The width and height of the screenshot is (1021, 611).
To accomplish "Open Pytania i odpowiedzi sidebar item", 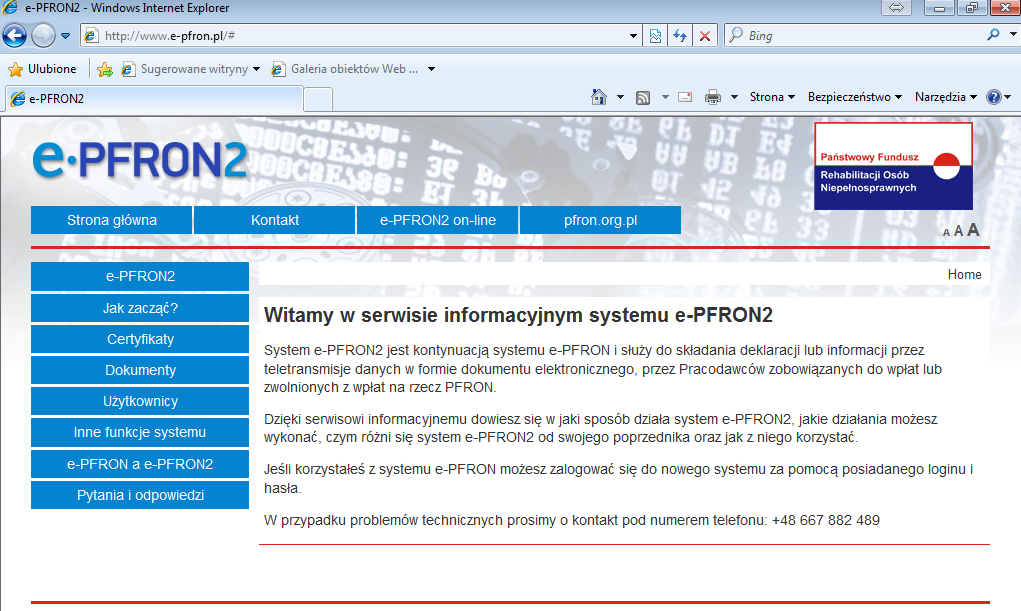I will 140,495.
